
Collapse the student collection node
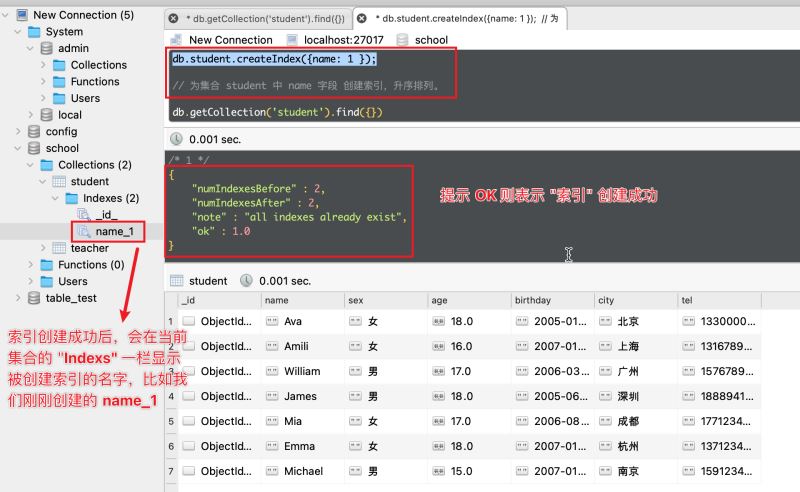tap(43, 182)
